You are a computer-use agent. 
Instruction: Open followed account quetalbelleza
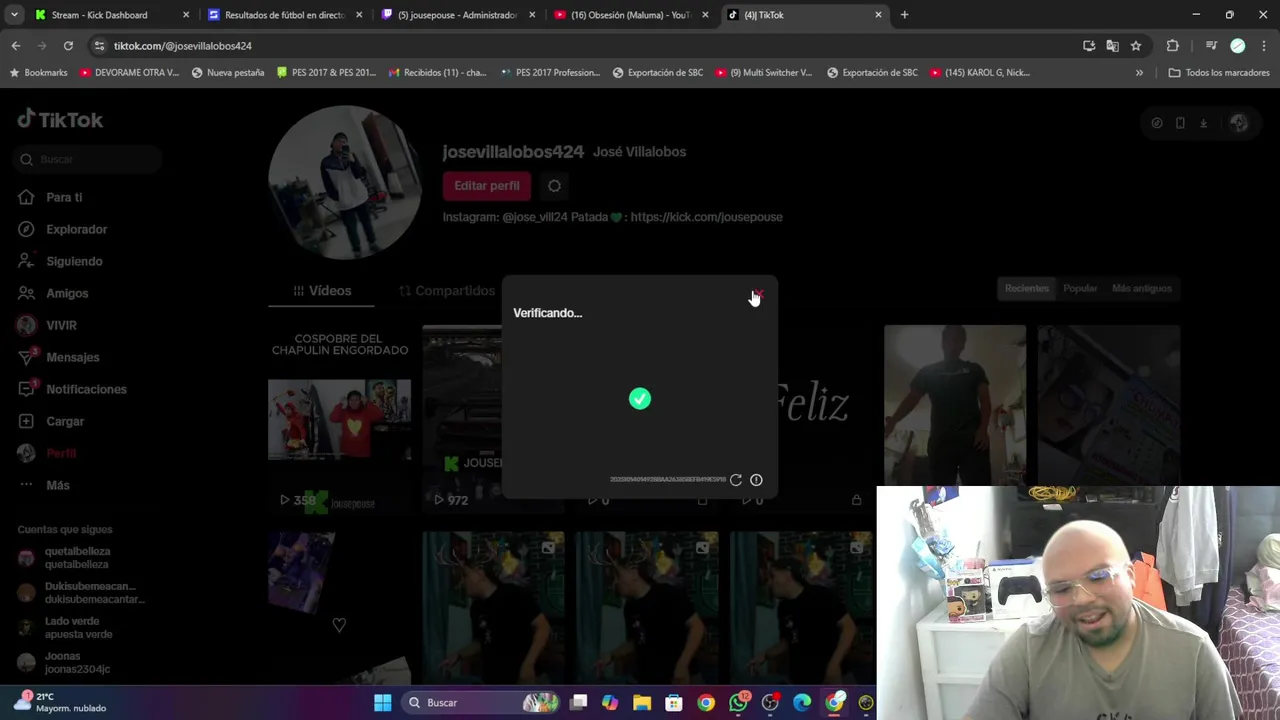pos(77,557)
